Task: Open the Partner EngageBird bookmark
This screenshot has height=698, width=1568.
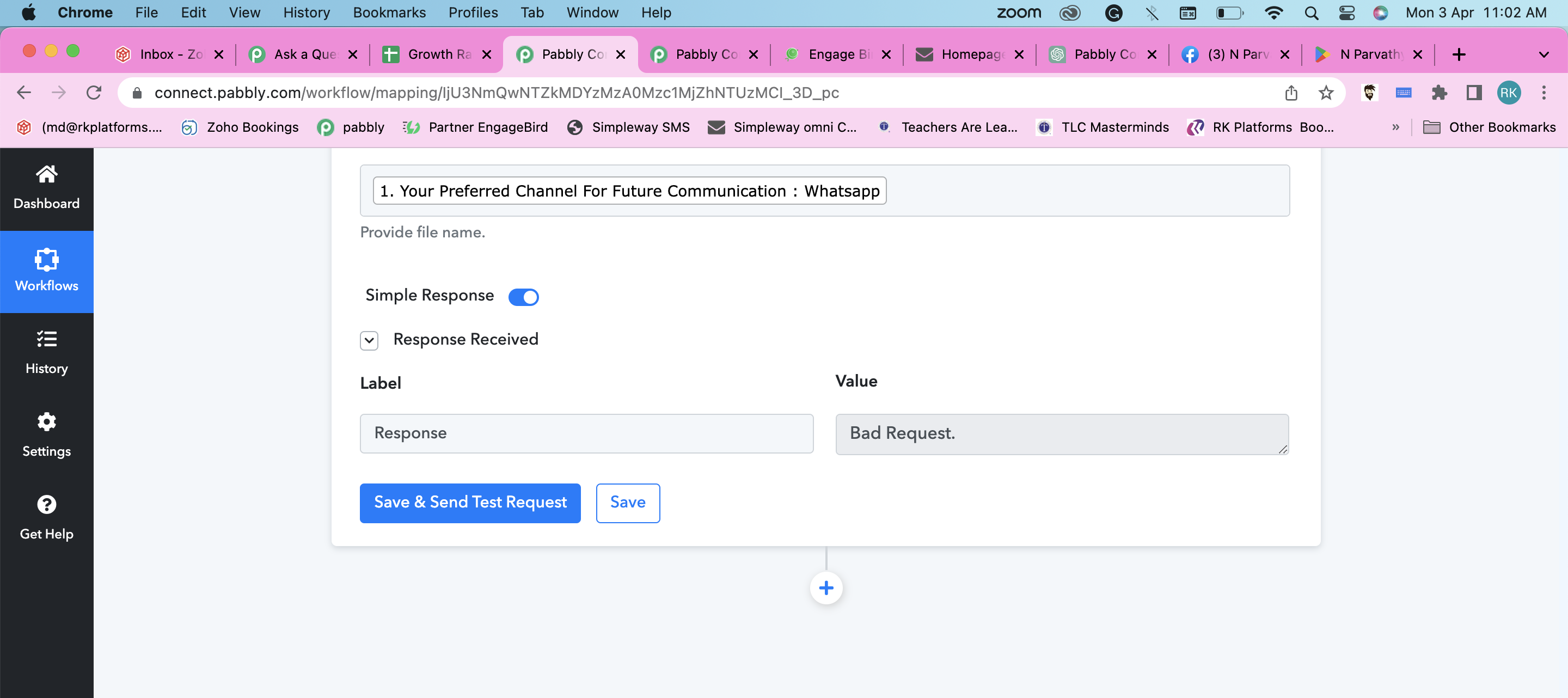Action: pos(475,127)
